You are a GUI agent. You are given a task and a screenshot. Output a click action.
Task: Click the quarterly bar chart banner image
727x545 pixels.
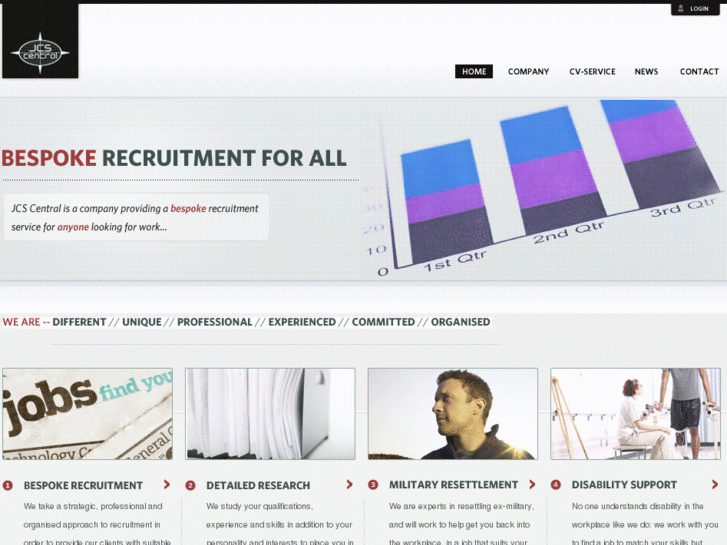[543, 189]
